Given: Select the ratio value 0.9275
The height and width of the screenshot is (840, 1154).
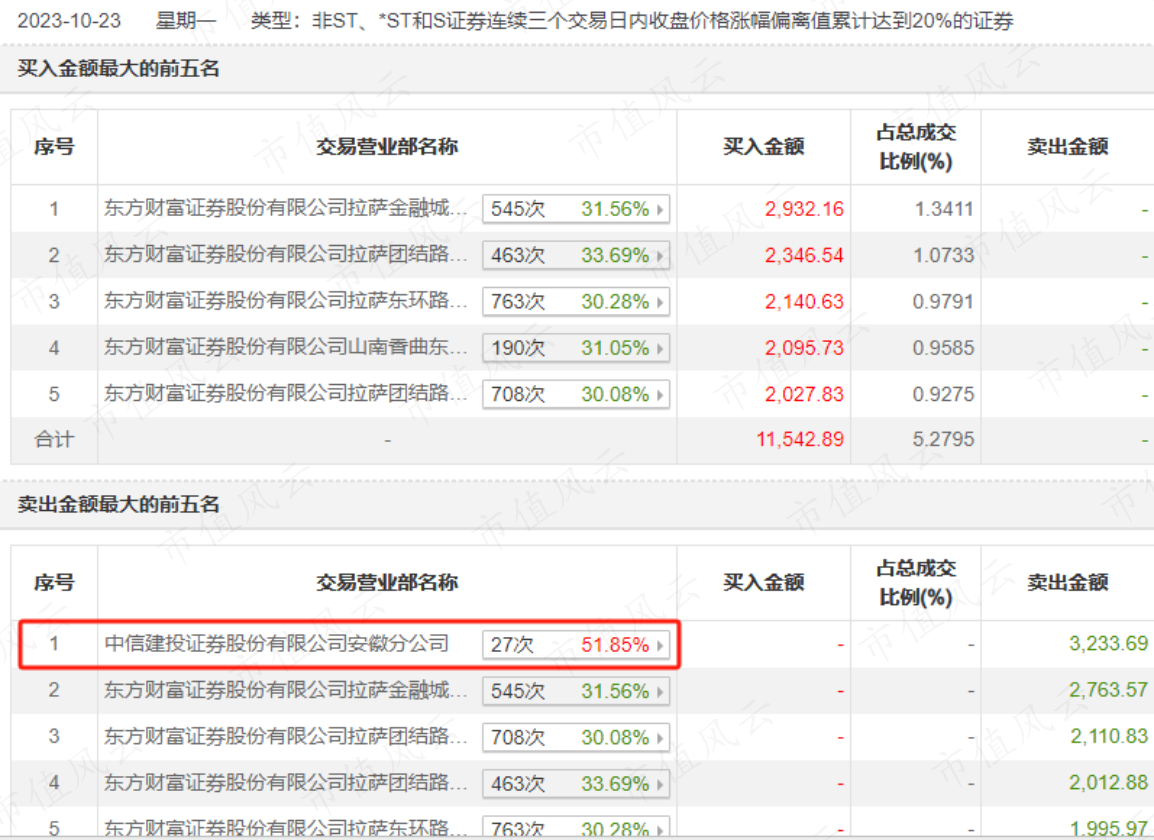Looking at the screenshot, I should pyautogui.click(x=944, y=395).
